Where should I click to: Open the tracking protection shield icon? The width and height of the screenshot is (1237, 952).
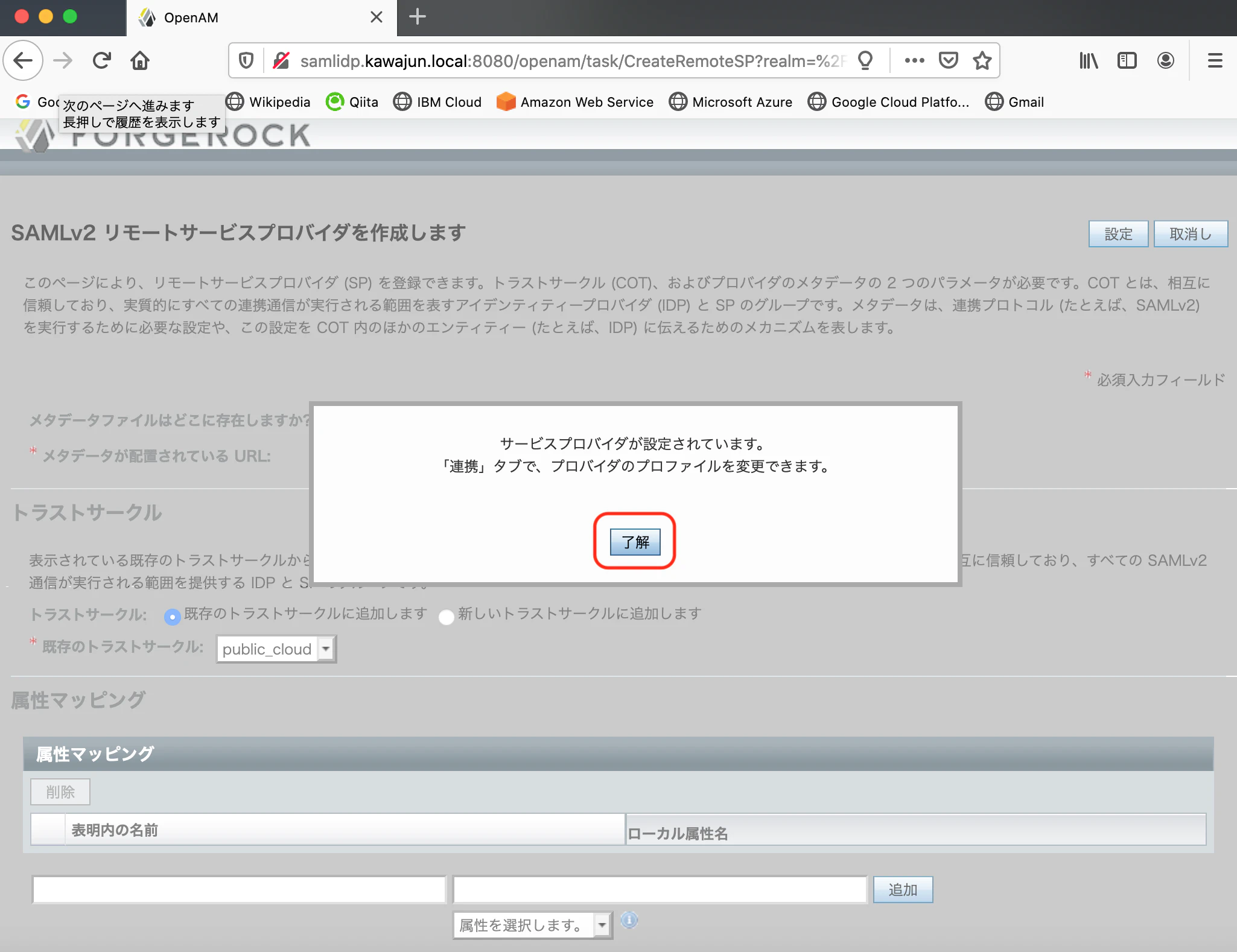click(246, 60)
